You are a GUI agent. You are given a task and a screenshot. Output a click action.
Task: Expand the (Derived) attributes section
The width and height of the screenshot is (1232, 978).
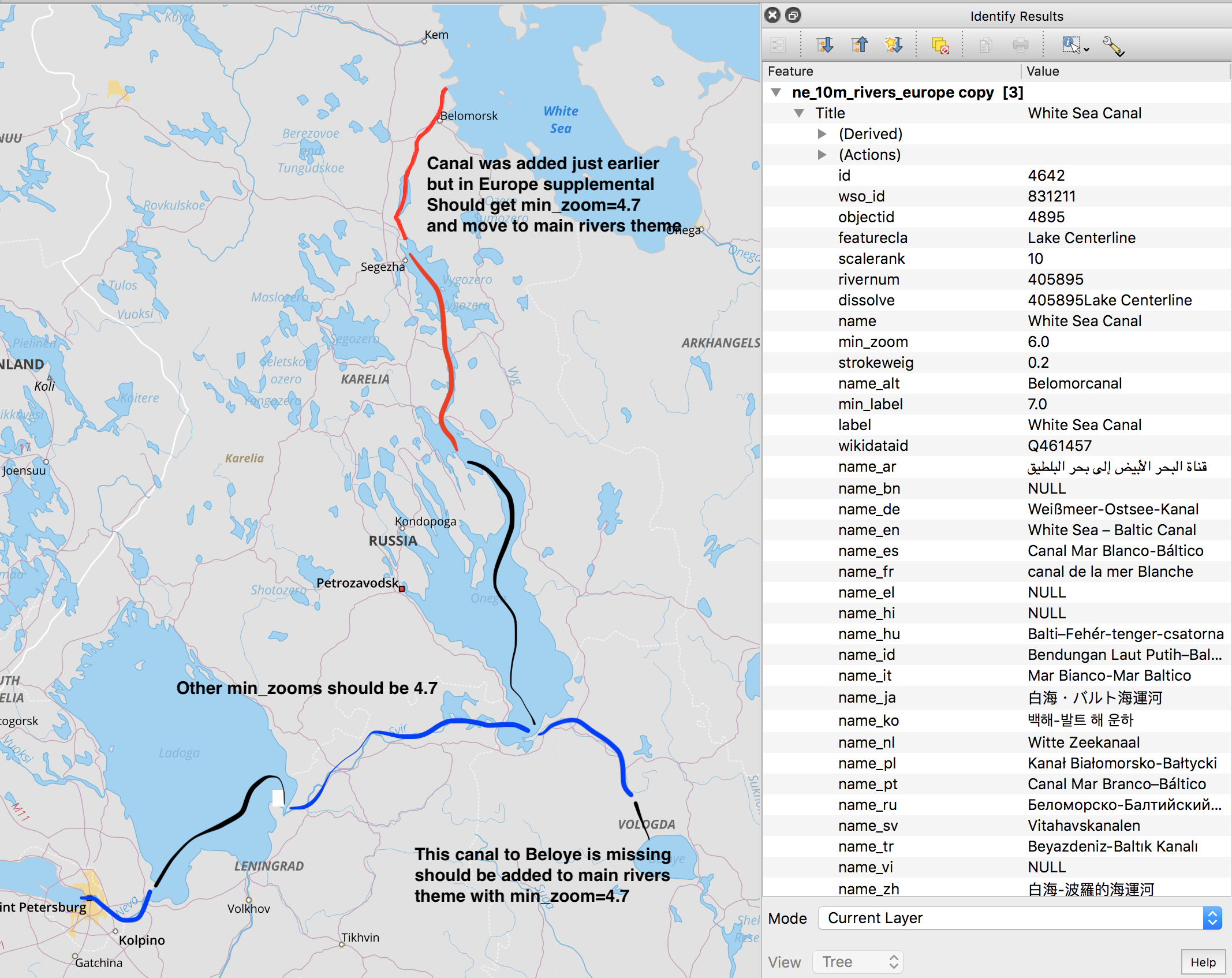(x=822, y=133)
